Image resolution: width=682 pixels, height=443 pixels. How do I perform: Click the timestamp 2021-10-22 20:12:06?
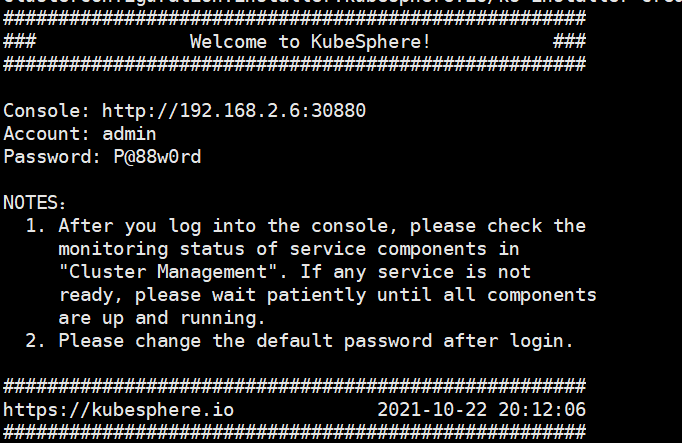click(x=481, y=410)
